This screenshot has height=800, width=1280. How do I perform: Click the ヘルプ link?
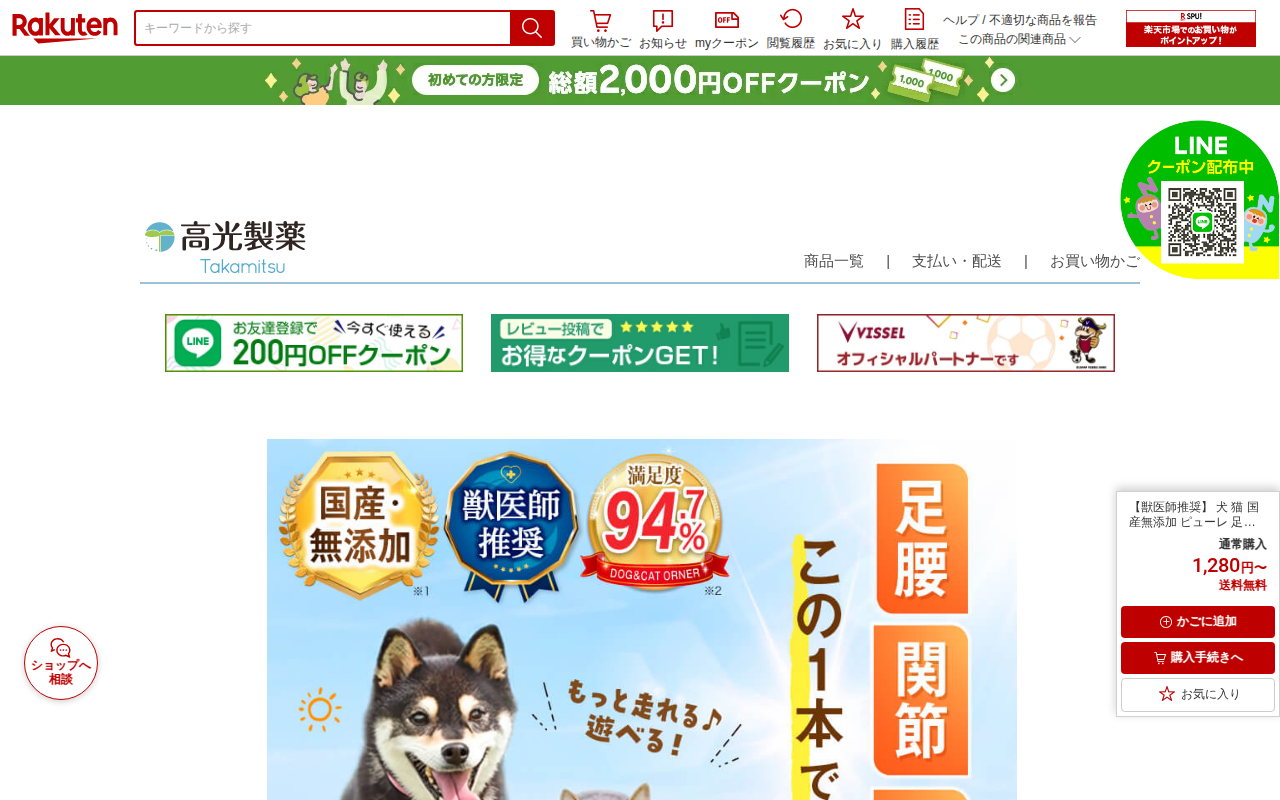pyautogui.click(x=960, y=20)
